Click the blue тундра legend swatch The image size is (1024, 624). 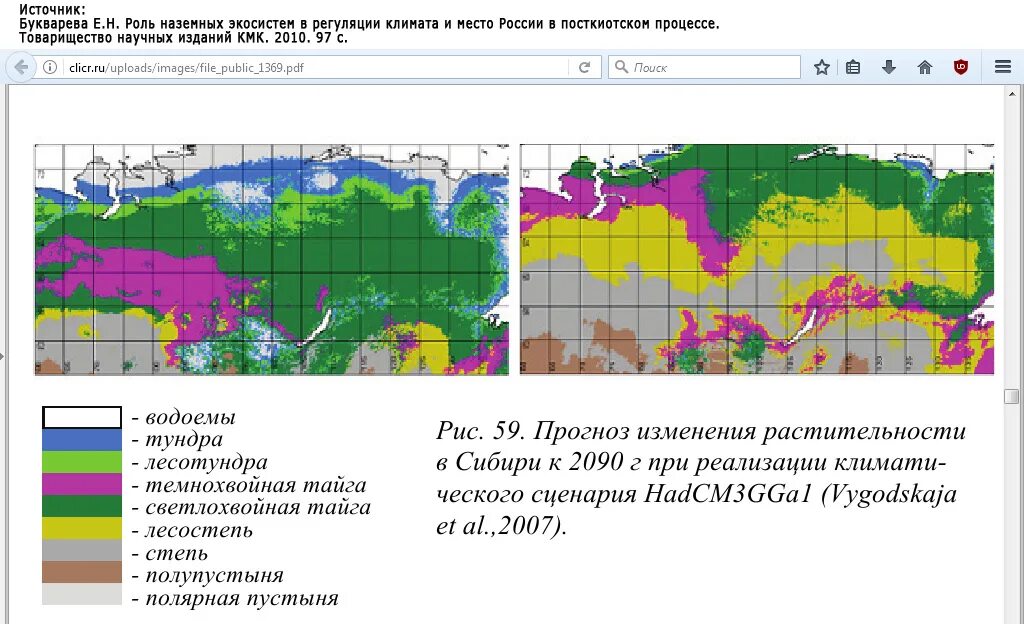click(82, 439)
